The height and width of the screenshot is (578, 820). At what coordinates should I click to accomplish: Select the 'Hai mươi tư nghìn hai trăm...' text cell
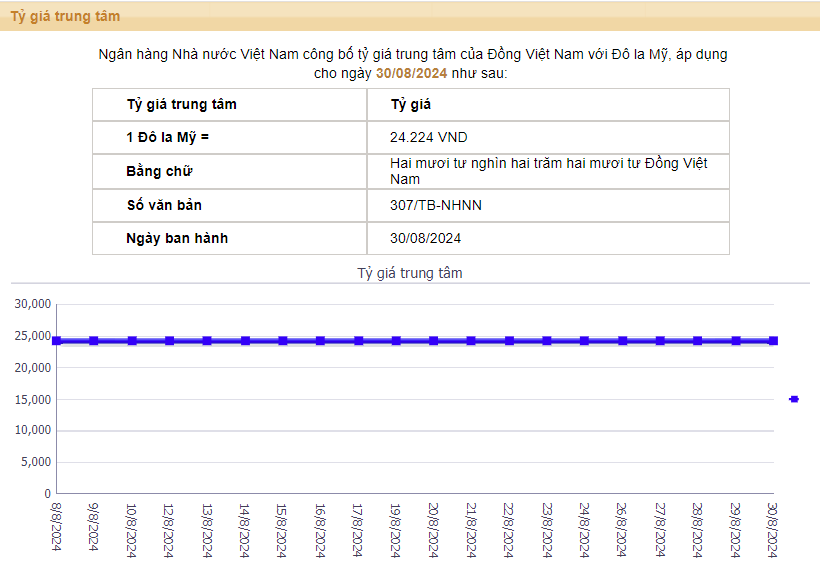(548, 172)
